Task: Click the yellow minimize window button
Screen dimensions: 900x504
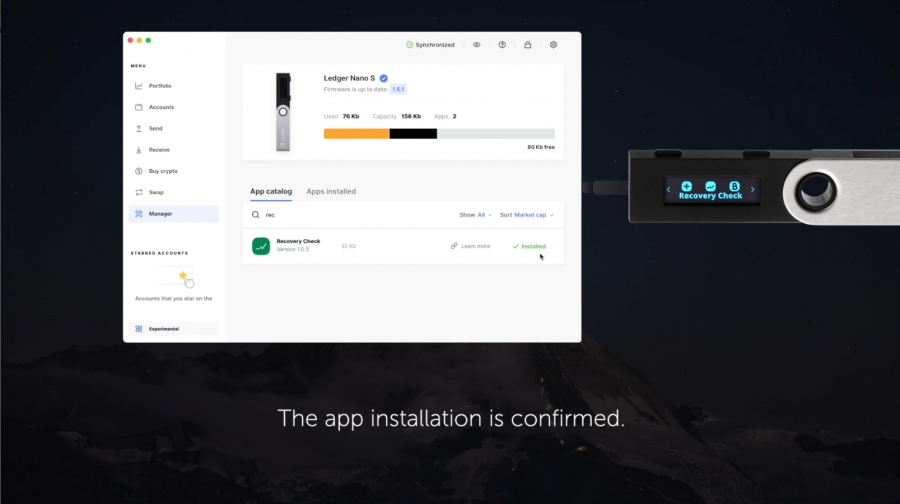Action: point(139,40)
